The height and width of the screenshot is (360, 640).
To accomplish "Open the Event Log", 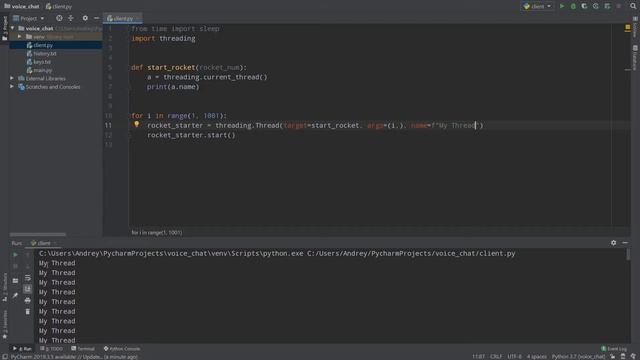I will (614, 349).
